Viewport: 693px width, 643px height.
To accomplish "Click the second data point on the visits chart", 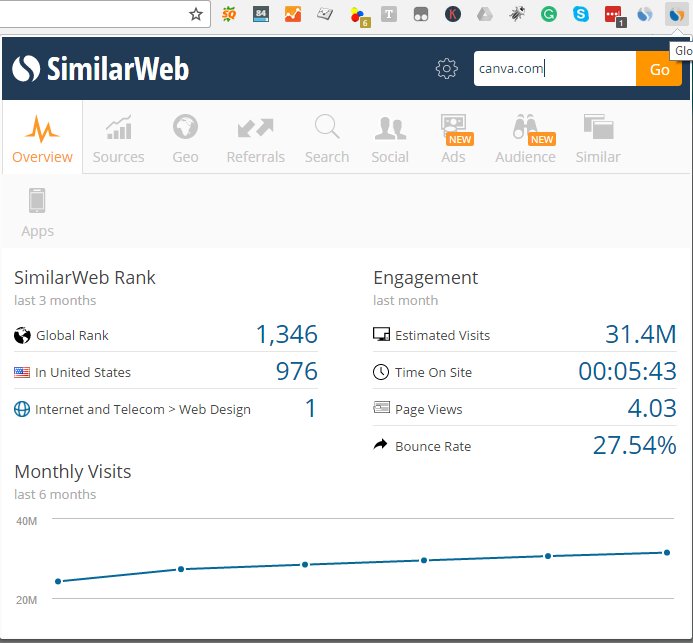I will coord(181,569).
